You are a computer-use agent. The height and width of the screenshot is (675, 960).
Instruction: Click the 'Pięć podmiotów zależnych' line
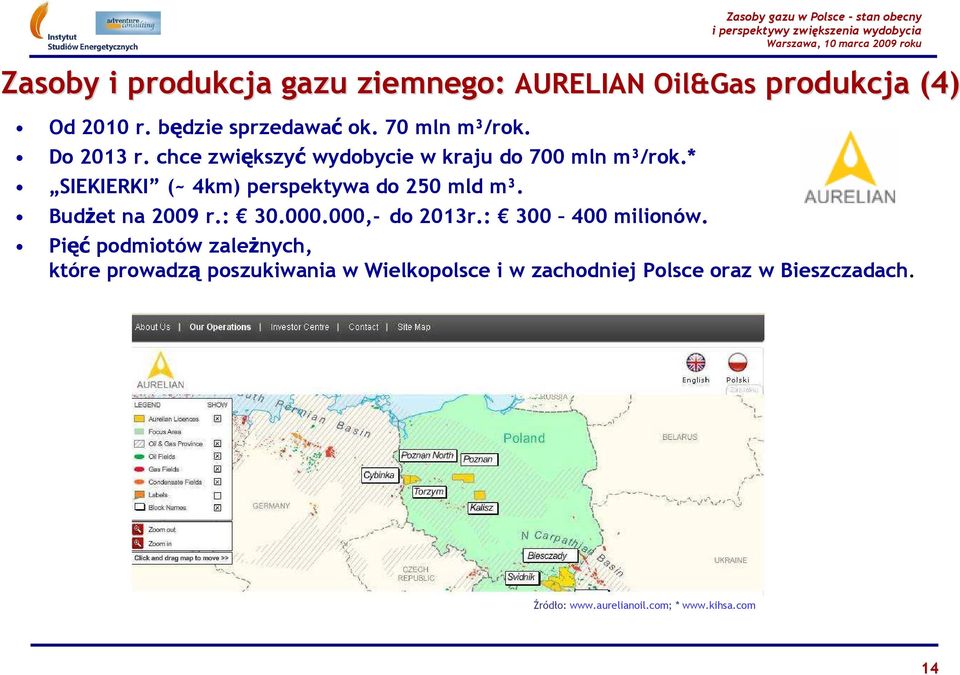[x=181, y=246]
